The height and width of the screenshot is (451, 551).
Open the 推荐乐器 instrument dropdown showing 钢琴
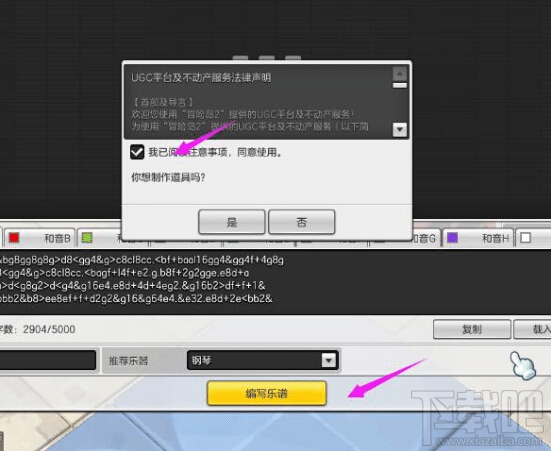(x=263, y=360)
